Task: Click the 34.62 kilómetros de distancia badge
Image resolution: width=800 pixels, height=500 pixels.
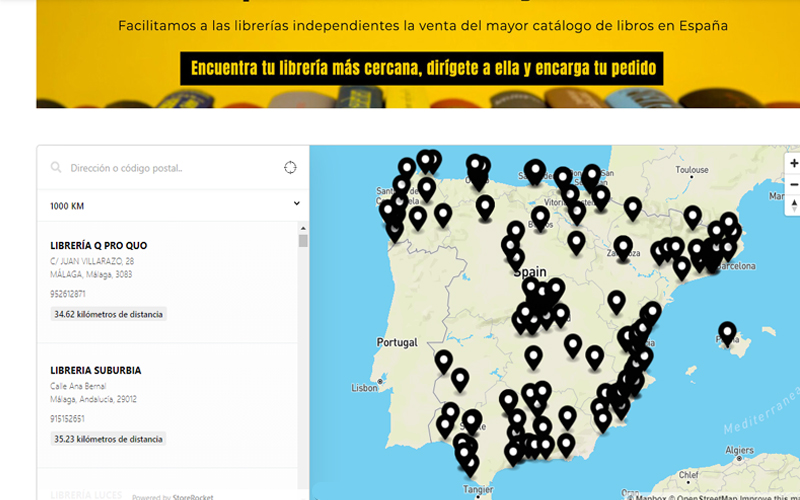Action: click(x=108, y=314)
